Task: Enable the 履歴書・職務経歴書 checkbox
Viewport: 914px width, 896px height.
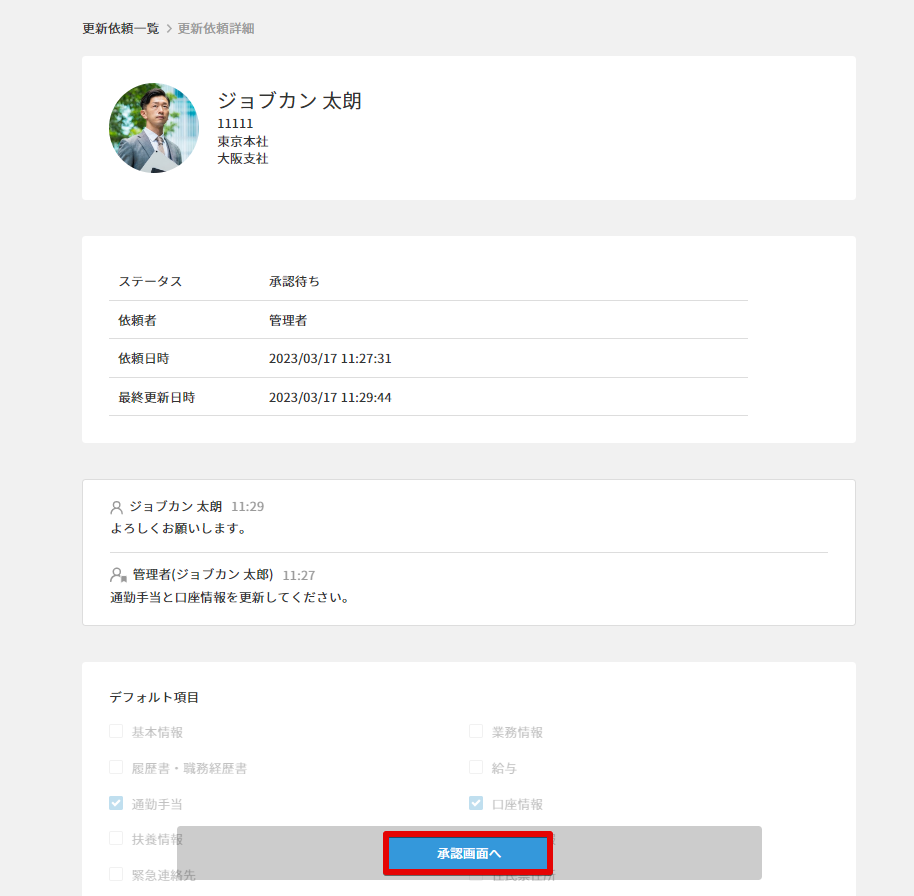Action: pos(116,767)
